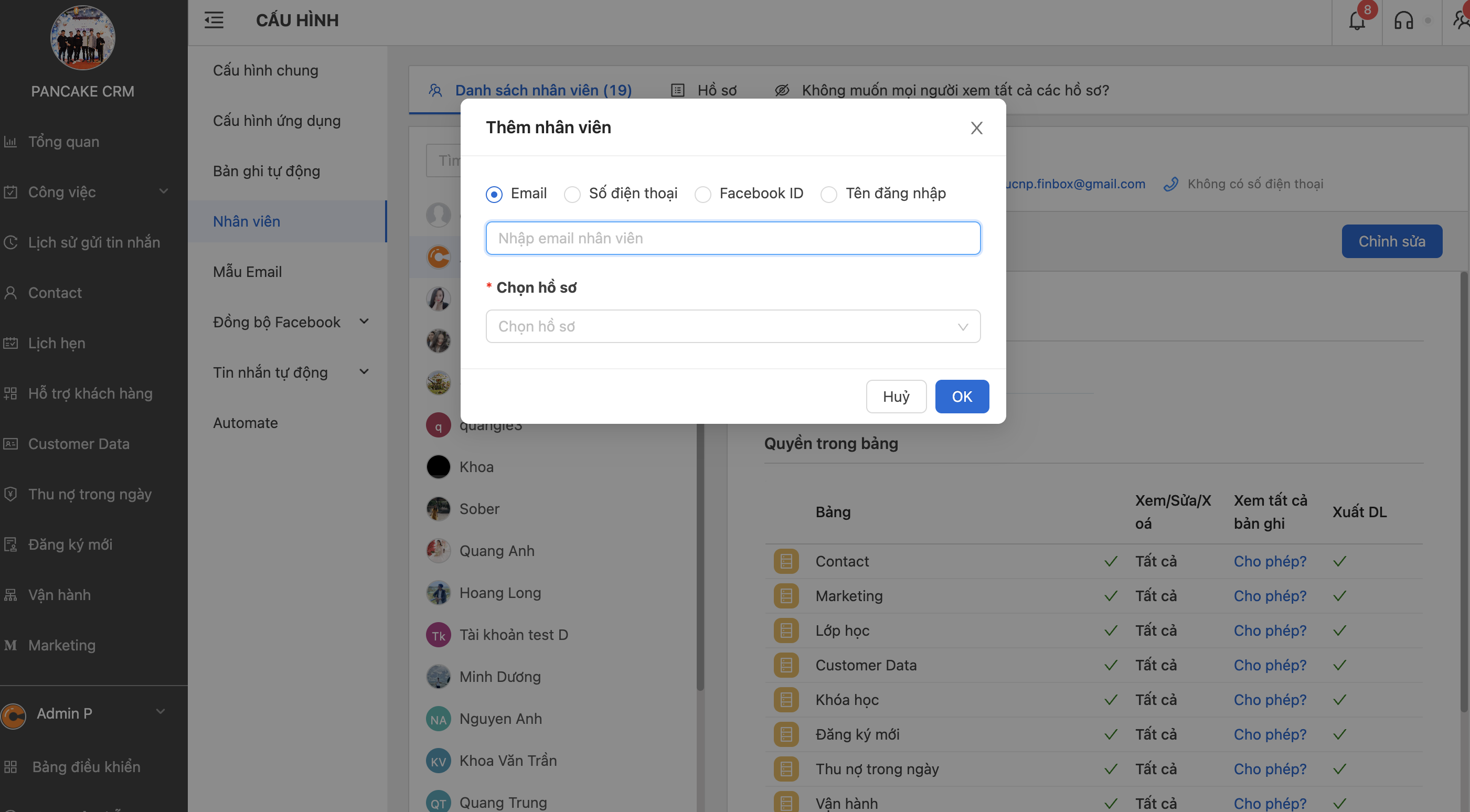Open Bảng điều khiển dashboard icon

pos(11,766)
